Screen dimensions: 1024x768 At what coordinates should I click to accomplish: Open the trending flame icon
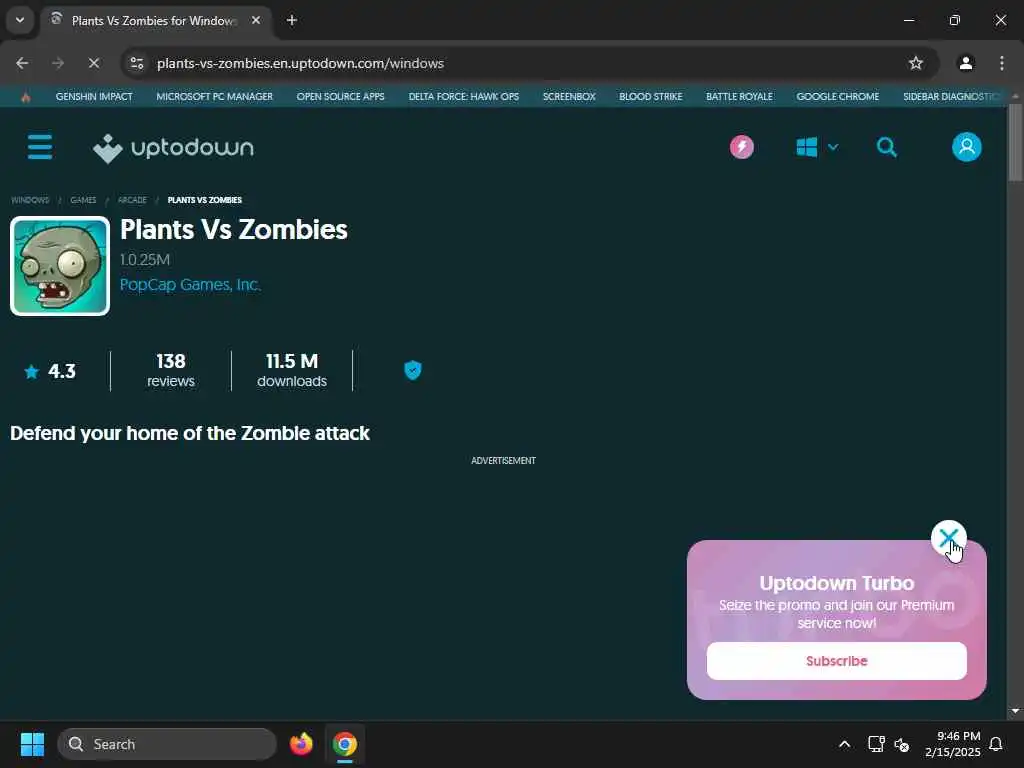25,97
